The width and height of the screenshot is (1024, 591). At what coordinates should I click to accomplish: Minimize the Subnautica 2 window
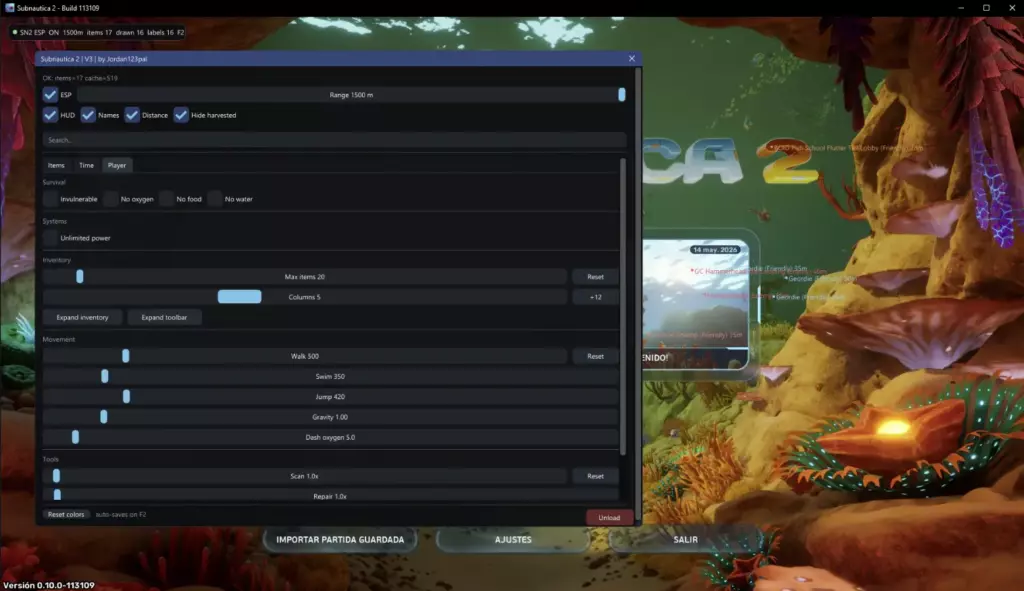pos(961,8)
